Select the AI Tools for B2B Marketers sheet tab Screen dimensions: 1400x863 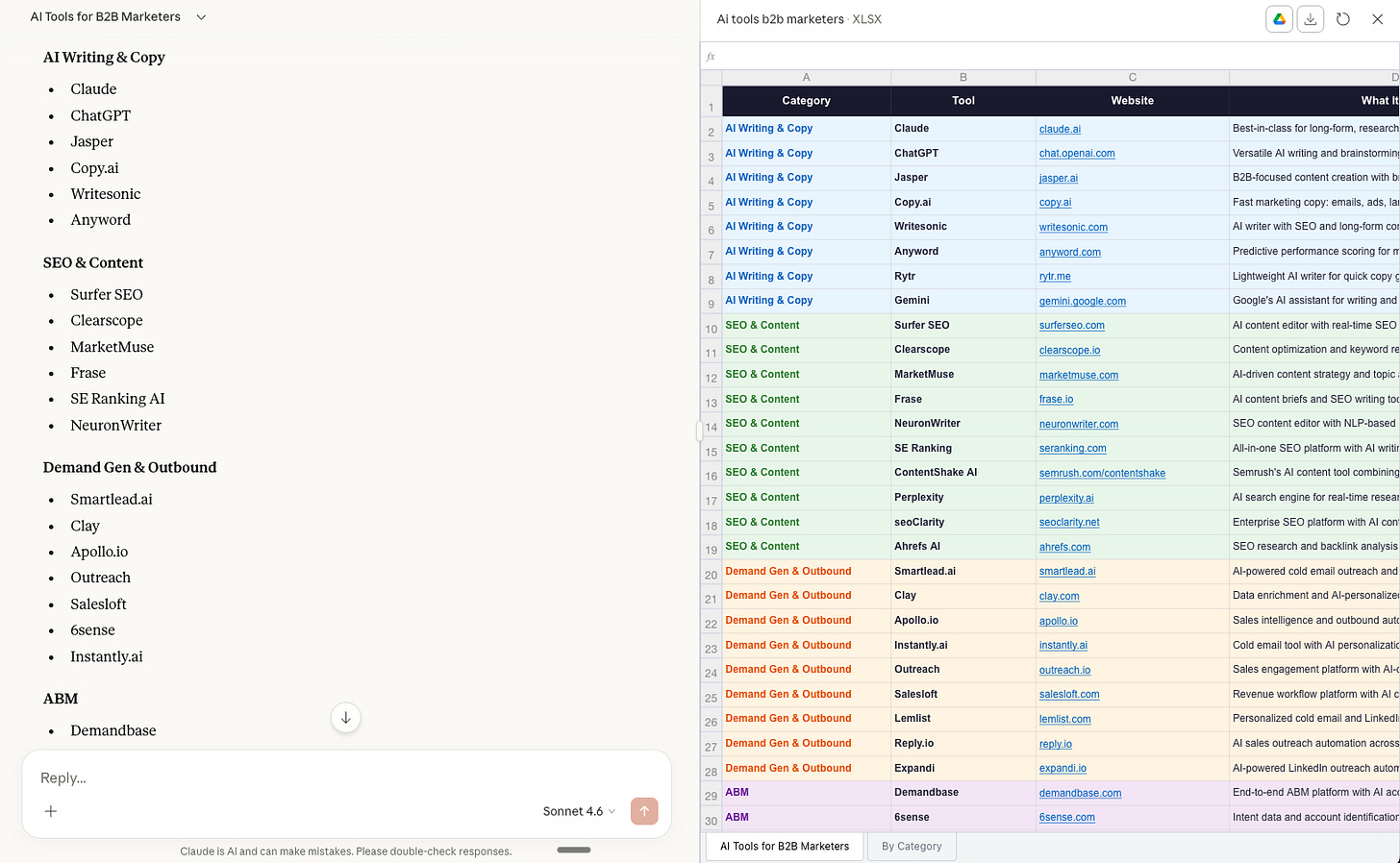point(785,847)
